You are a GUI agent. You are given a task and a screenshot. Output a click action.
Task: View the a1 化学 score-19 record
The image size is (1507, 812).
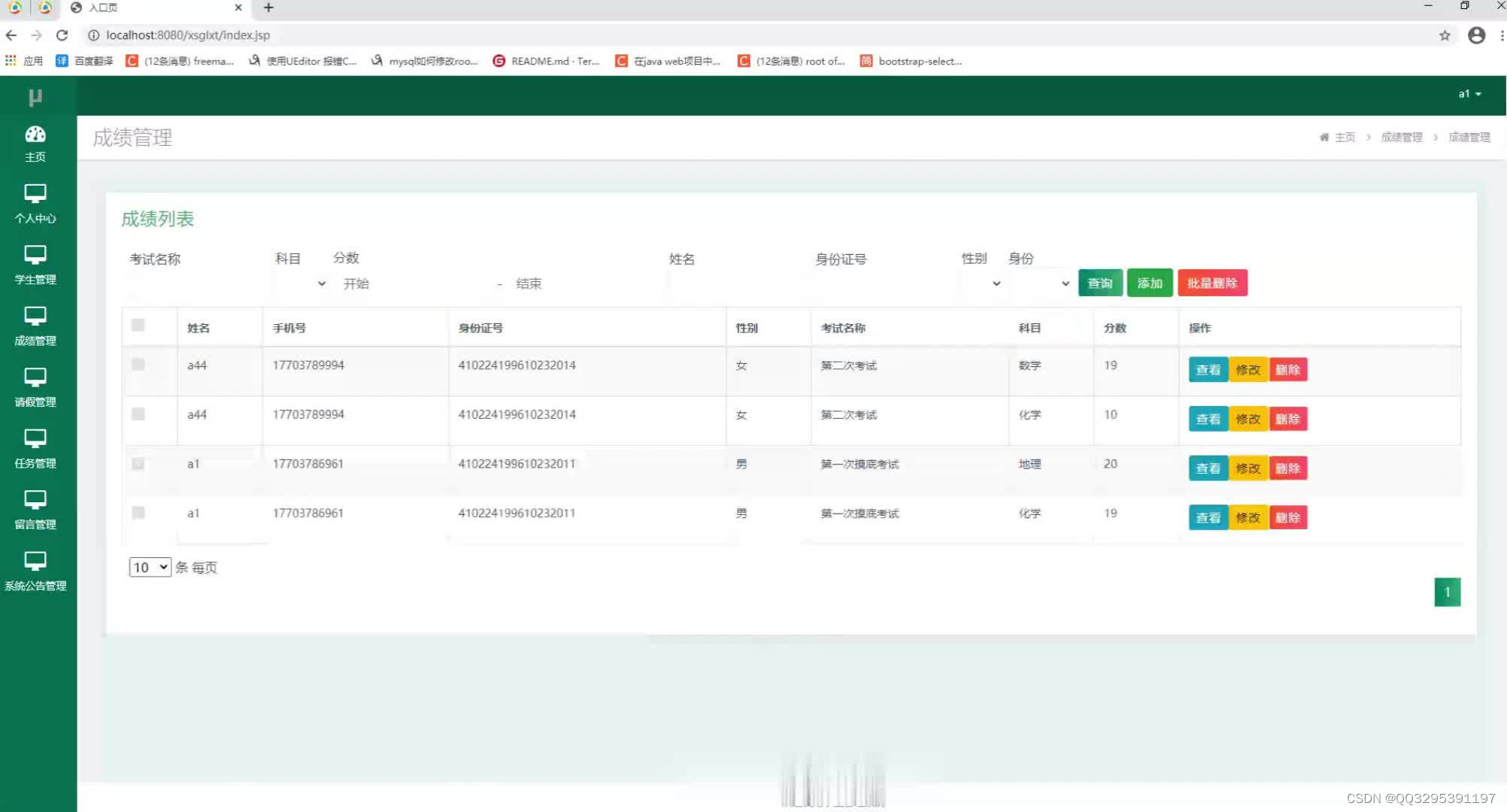point(1208,517)
